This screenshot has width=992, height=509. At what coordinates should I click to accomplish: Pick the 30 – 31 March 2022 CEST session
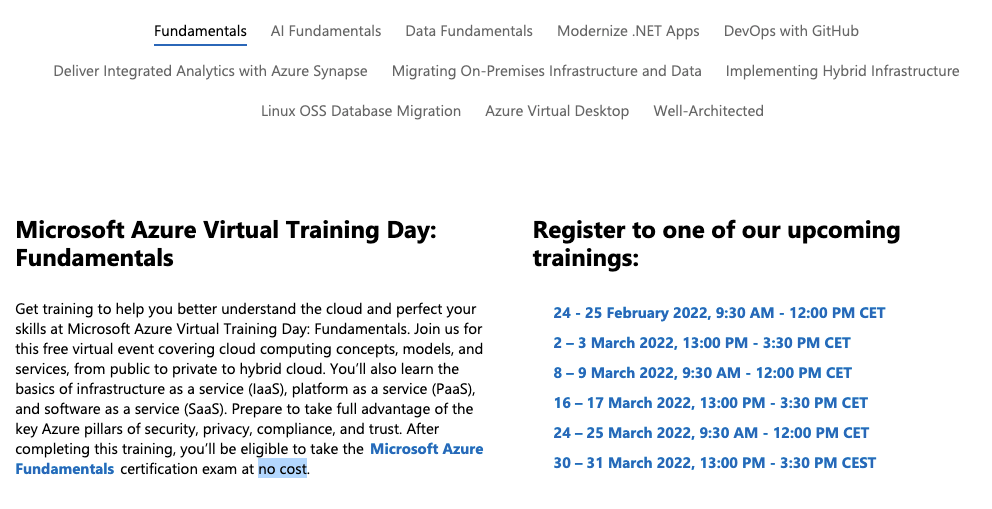coord(714,463)
